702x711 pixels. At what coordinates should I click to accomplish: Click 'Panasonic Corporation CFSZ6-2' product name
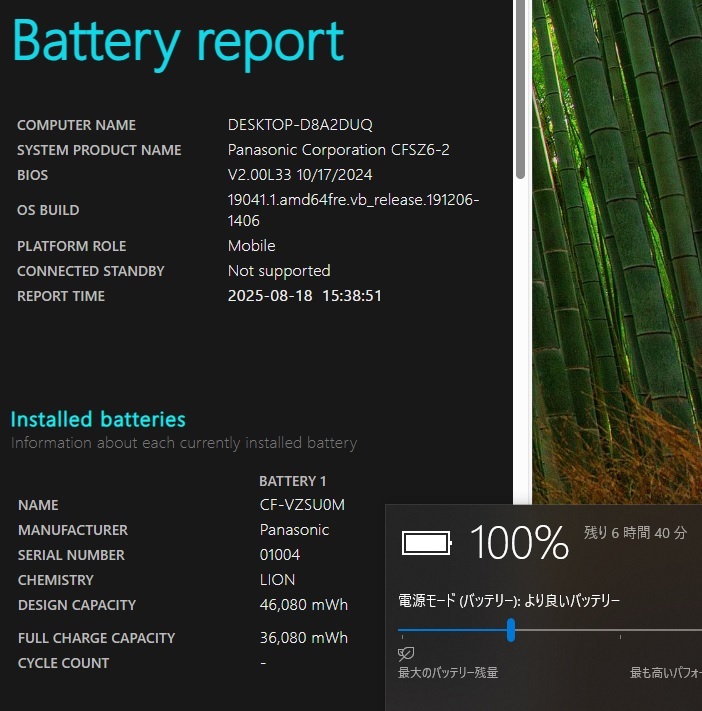(338, 150)
